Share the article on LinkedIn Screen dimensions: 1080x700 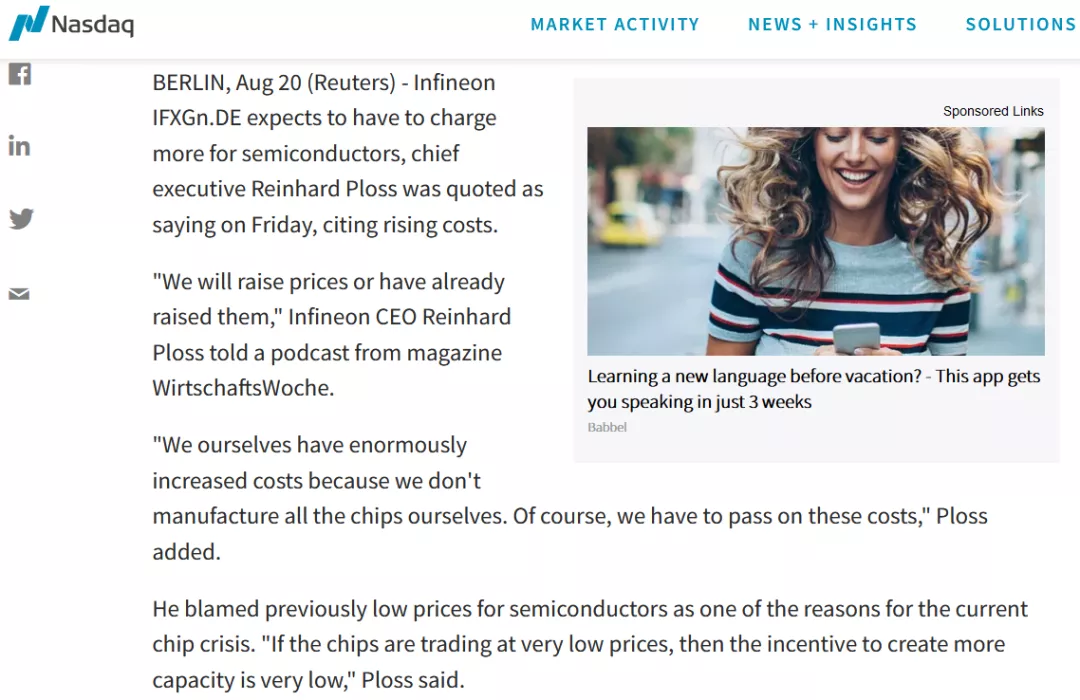pos(20,146)
